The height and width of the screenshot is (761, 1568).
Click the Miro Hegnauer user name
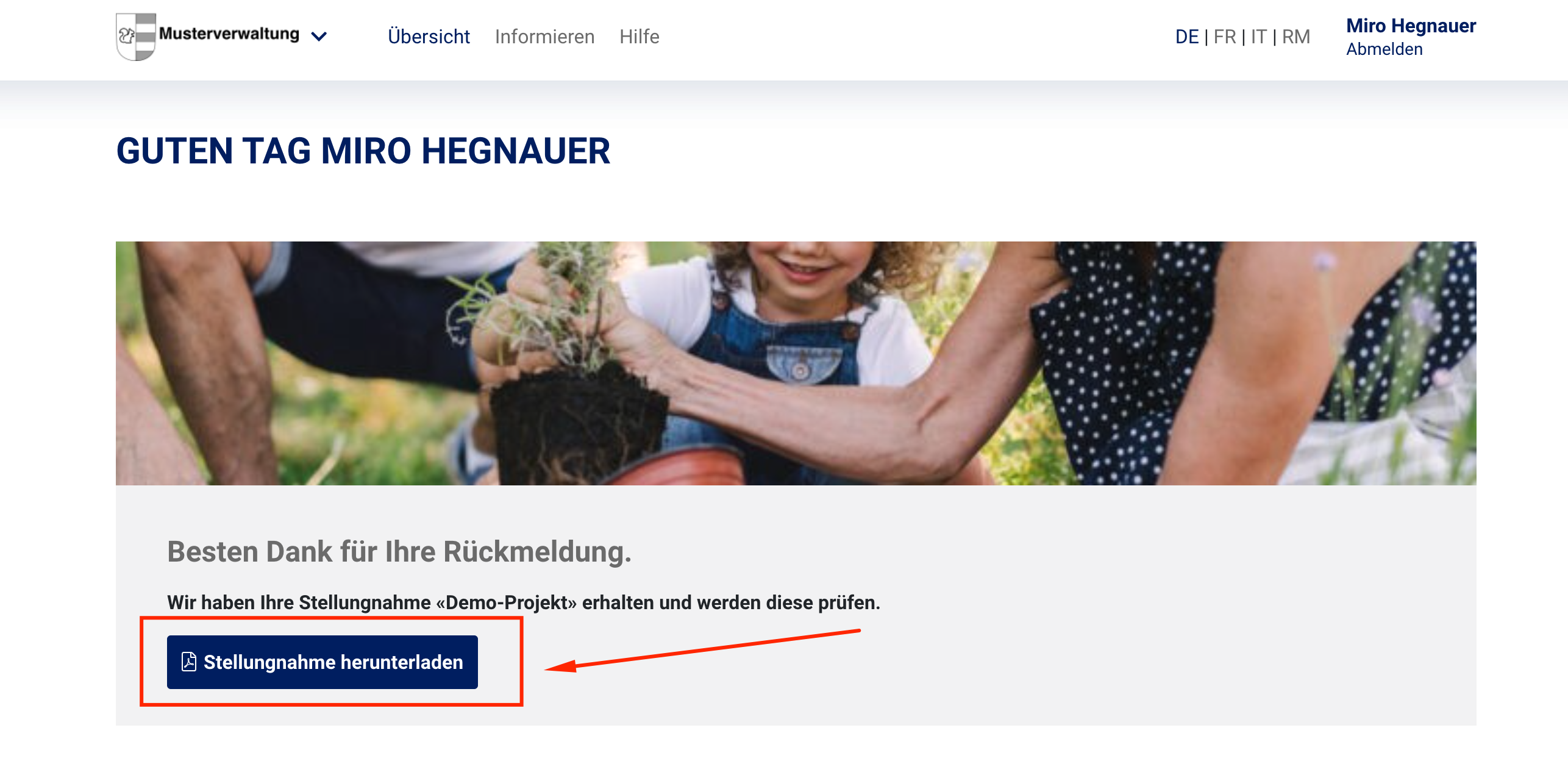coord(1411,26)
